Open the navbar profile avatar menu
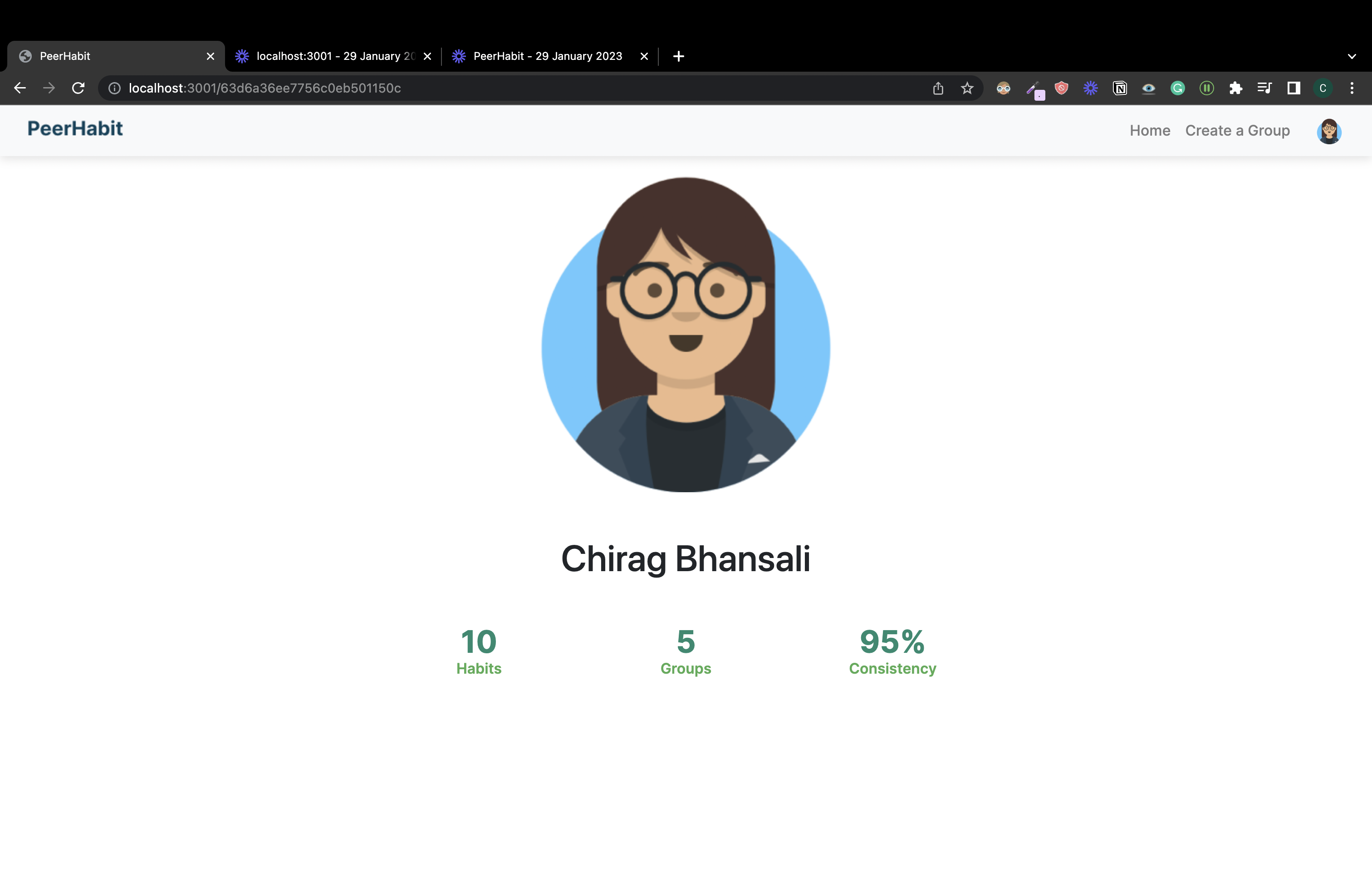Screen dimensions: 1372x891 click(x=1329, y=132)
